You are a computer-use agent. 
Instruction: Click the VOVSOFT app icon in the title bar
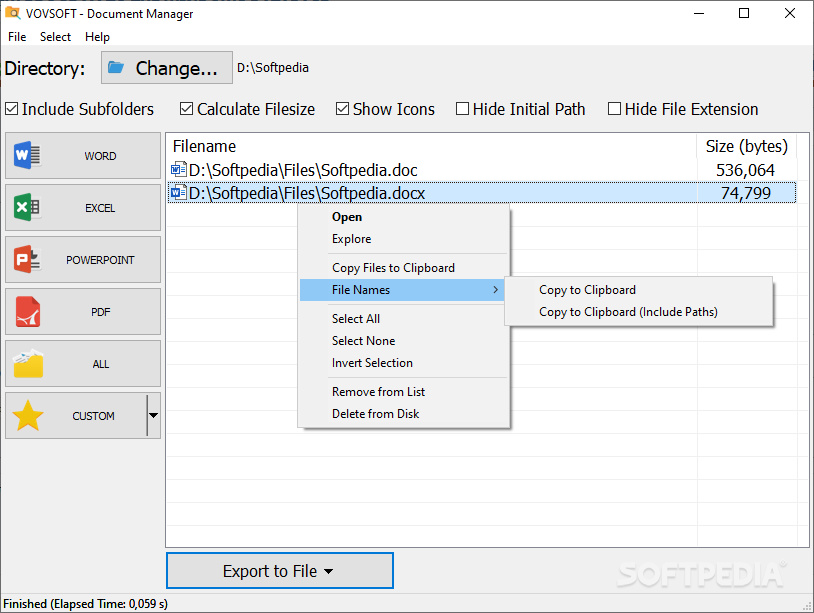12,13
